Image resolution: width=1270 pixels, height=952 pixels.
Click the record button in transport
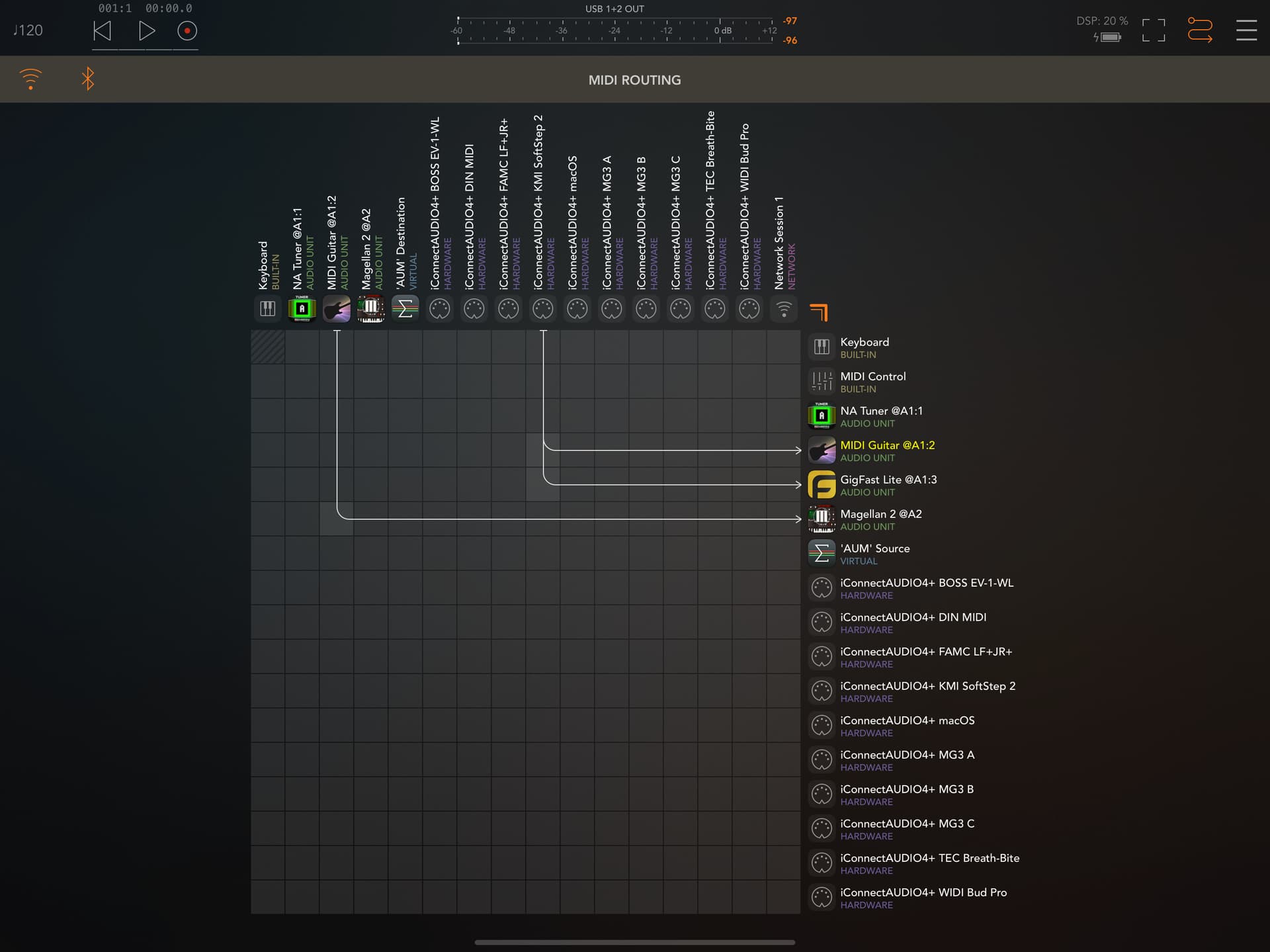187,30
